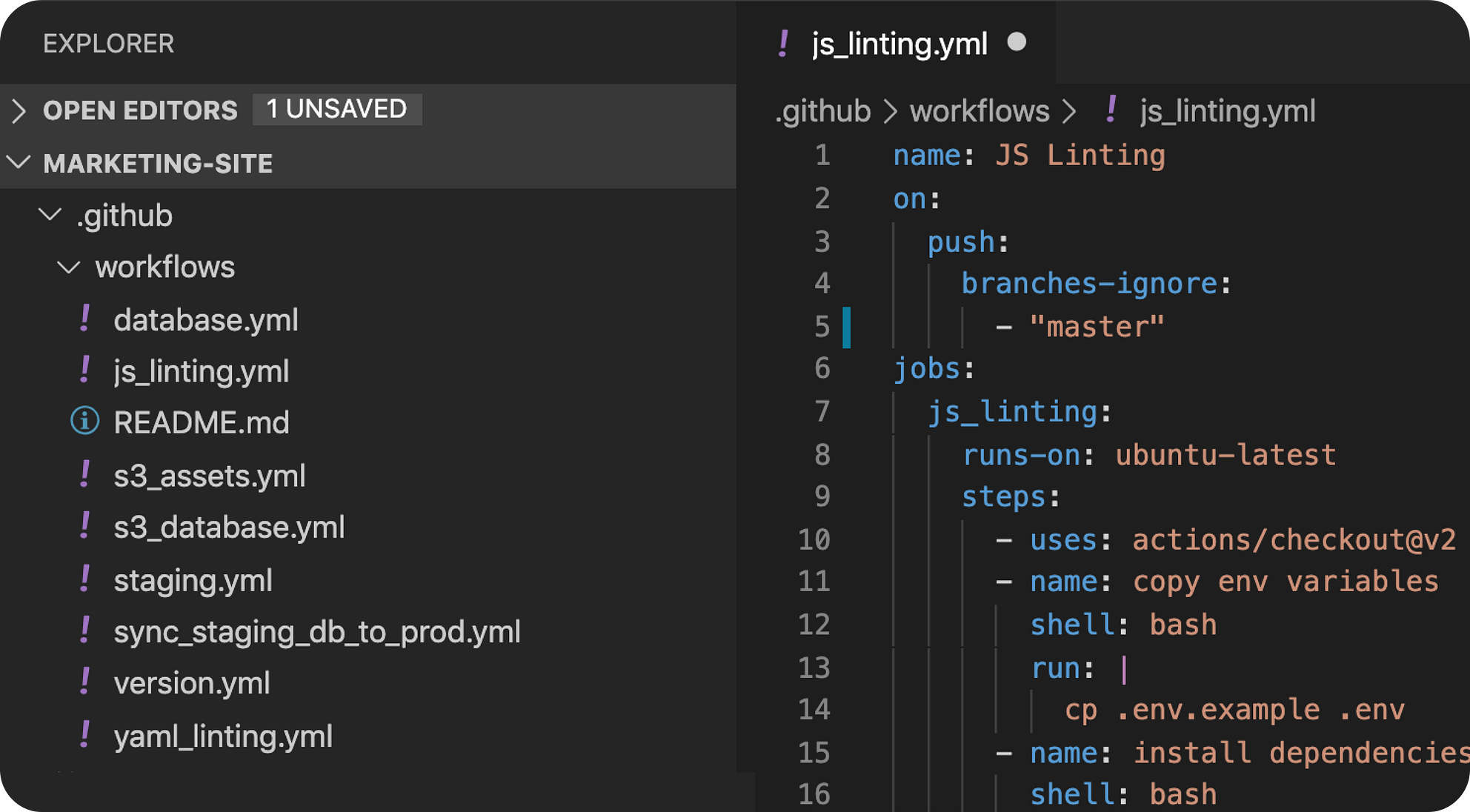
Task: Click the workflows breadcrumb segment
Action: (x=979, y=111)
